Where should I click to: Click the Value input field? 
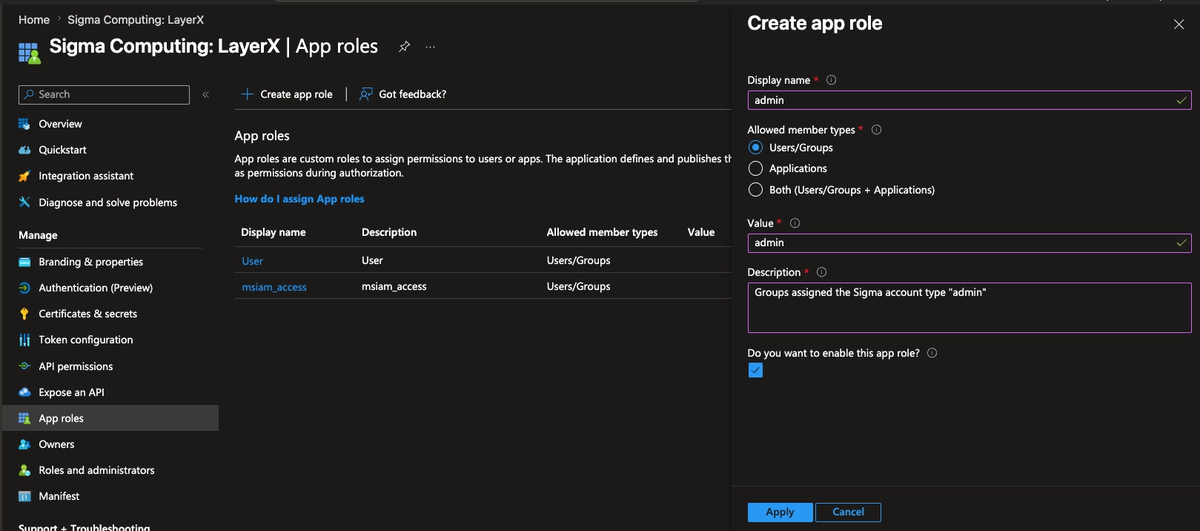[x=969, y=242]
